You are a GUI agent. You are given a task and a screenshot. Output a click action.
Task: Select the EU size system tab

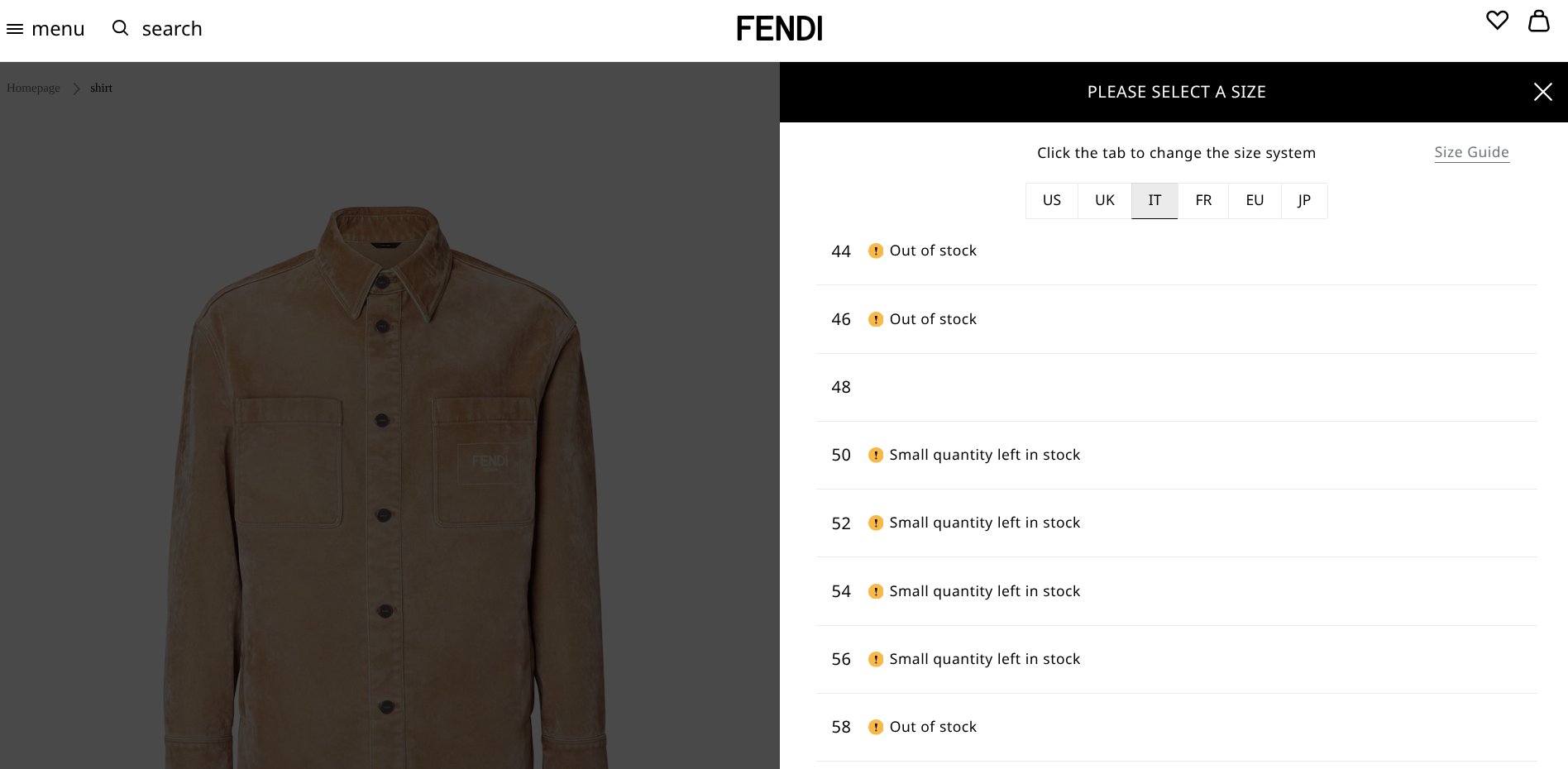tap(1255, 201)
